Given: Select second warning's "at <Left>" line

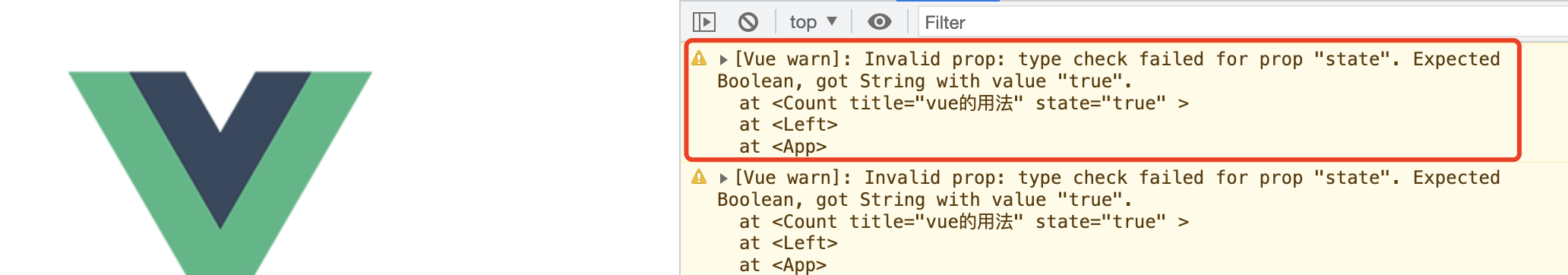Looking at the screenshot, I should click(789, 243).
